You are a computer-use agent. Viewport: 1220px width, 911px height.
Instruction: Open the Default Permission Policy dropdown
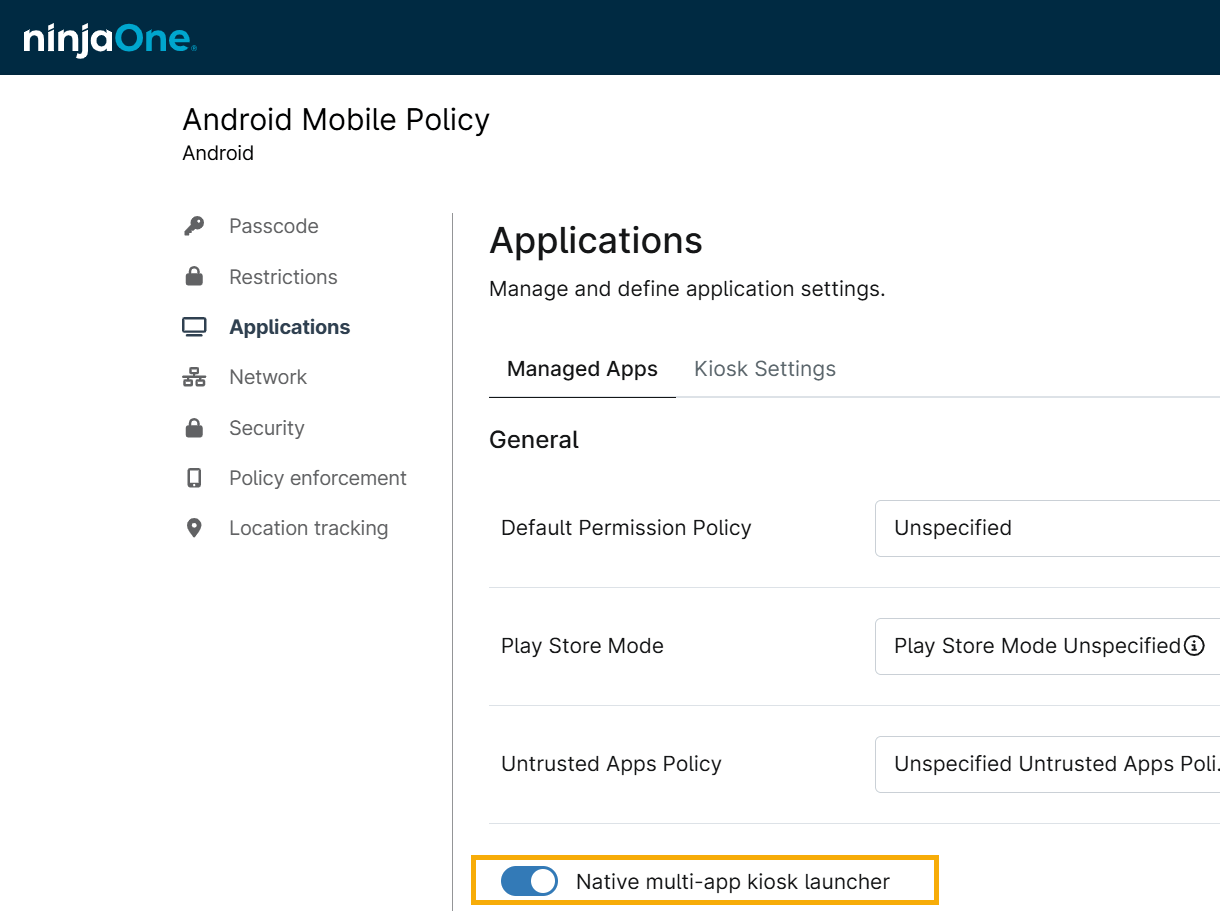point(1045,528)
